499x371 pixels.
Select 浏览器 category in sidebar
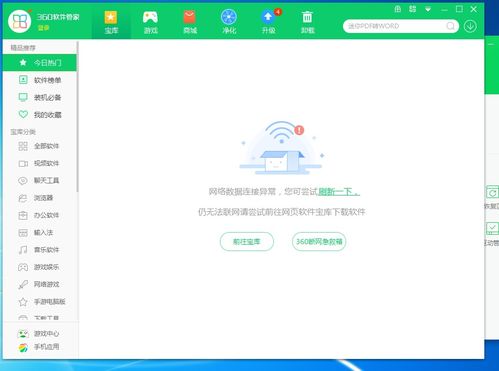tap(39, 198)
